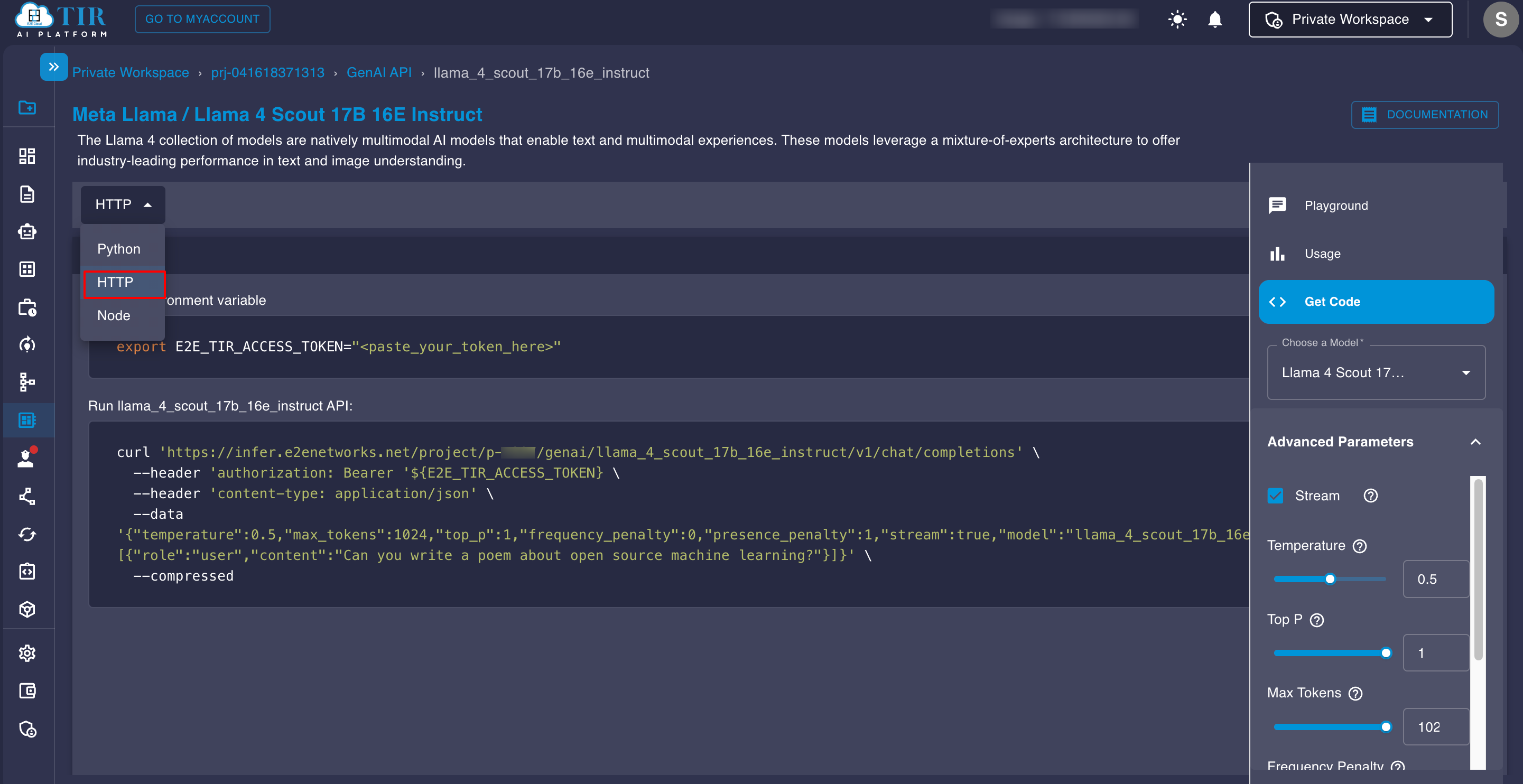1523x784 pixels.
Task: Open notifications bell
Action: pos(1214,20)
